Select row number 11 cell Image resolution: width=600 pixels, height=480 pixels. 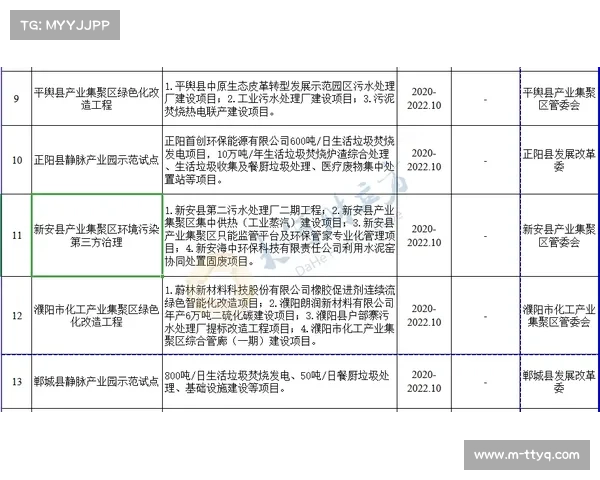click(16, 235)
